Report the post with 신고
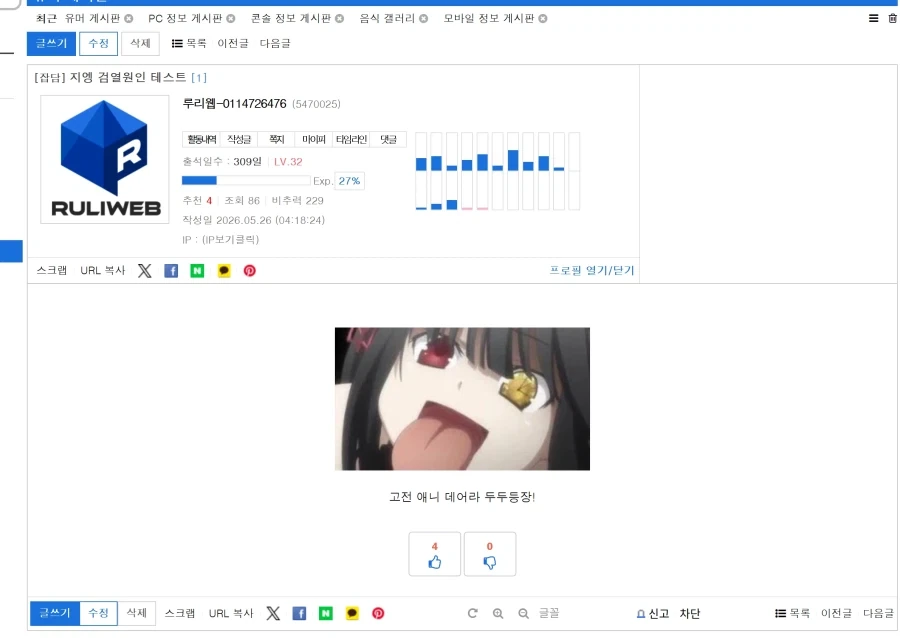The width and height of the screenshot is (900, 638). [x=653, y=614]
